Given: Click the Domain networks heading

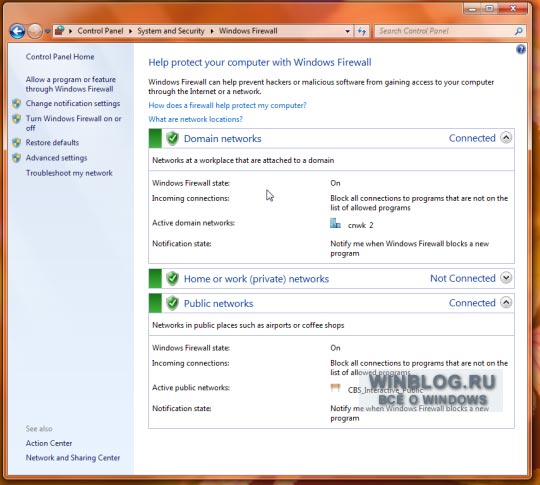Looking at the screenshot, I should (222, 138).
